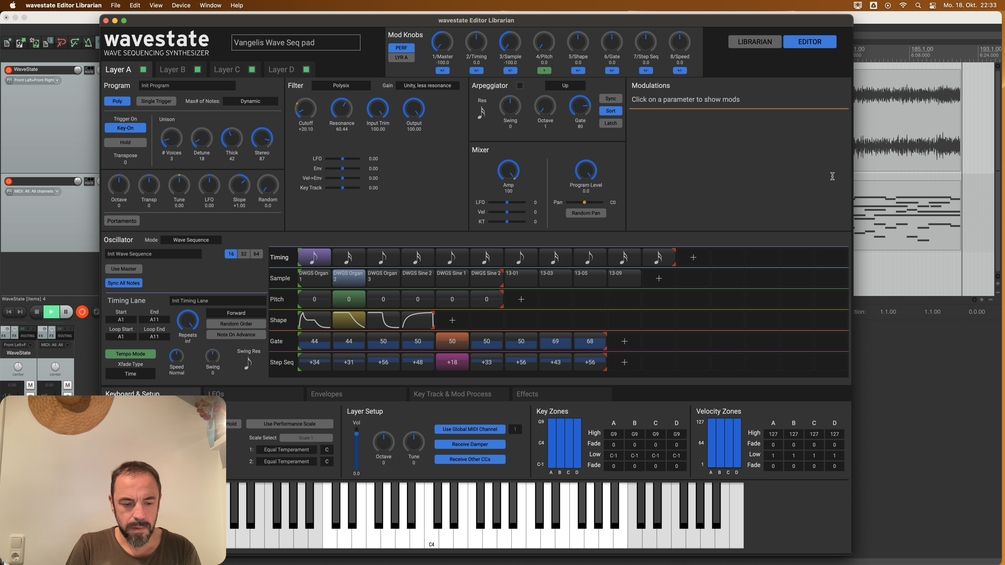This screenshot has height=565, width=1005.
Task: Click the REAPER transport play button
Action: [51, 312]
